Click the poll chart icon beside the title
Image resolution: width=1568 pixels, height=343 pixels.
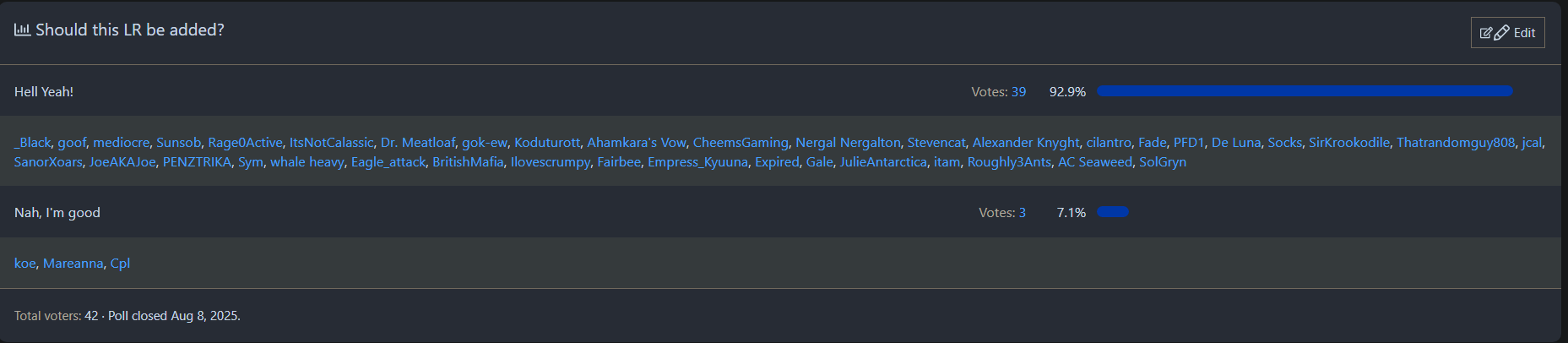coord(22,30)
